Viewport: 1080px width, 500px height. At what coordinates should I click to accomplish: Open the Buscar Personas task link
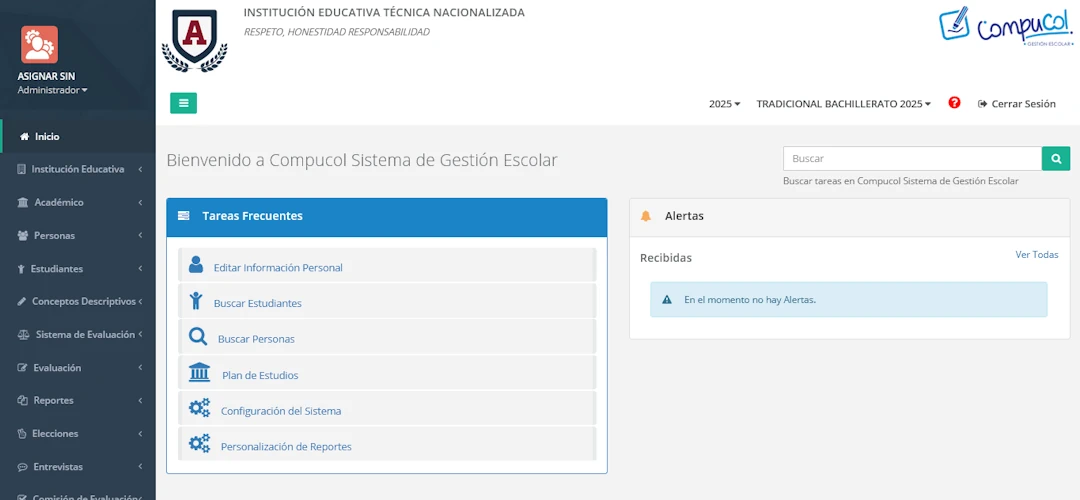(x=256, y=340)
